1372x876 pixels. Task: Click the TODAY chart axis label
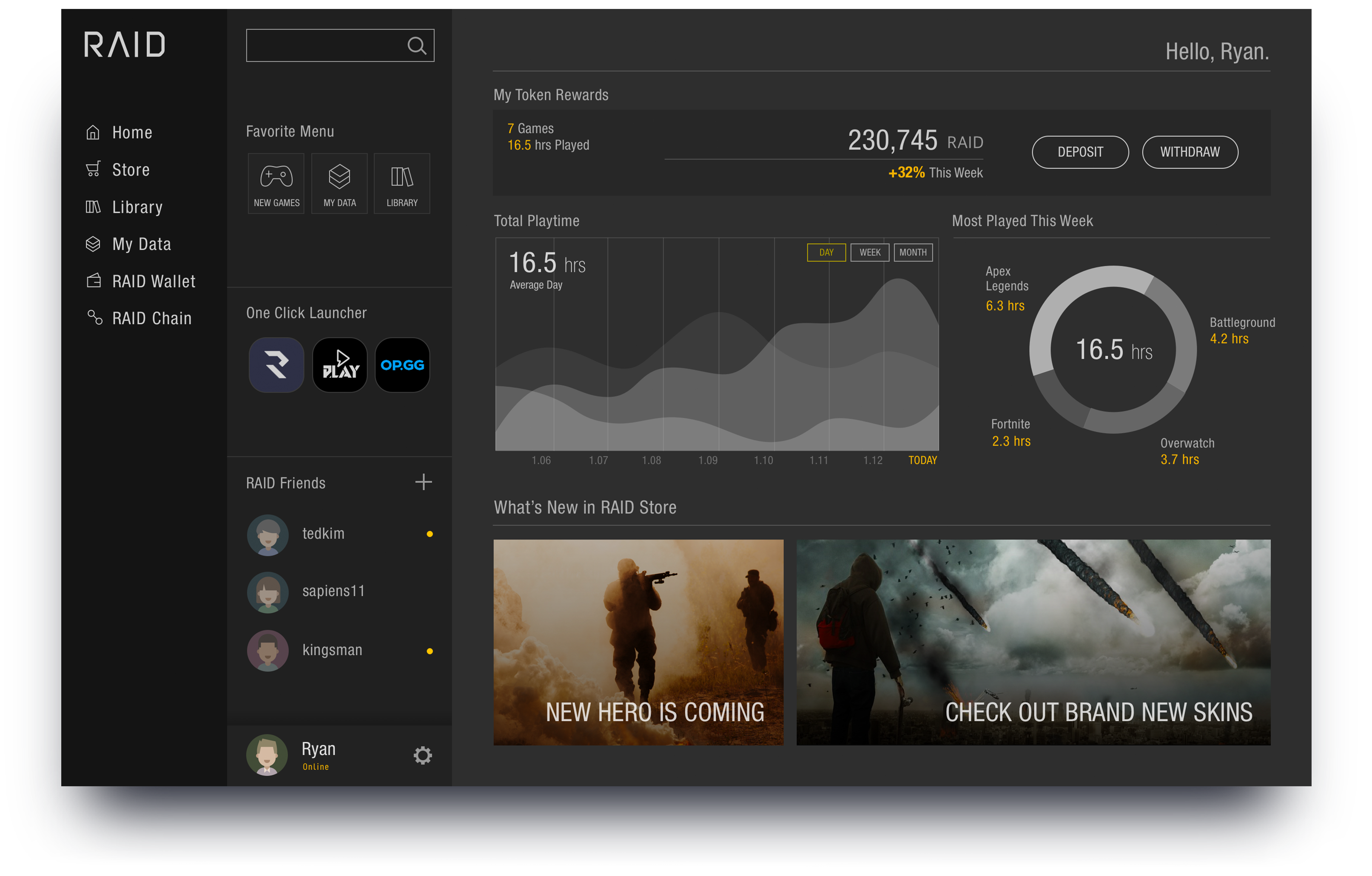(922, 460)
